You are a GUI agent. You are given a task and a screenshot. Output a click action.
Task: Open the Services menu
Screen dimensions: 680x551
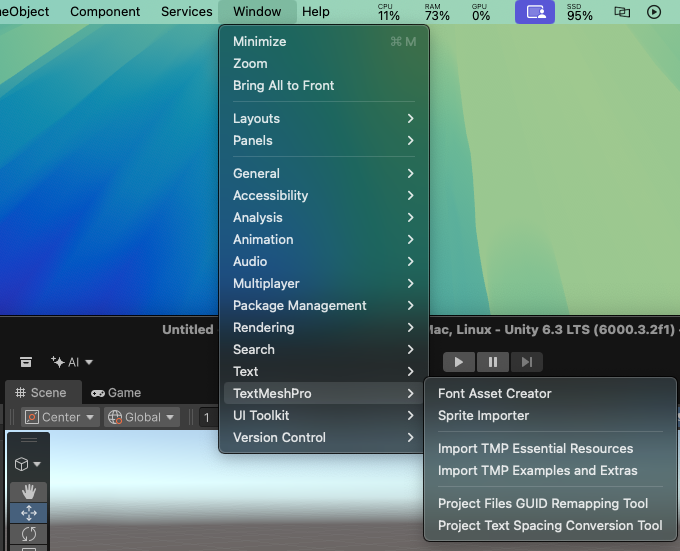tap(186, 11)
